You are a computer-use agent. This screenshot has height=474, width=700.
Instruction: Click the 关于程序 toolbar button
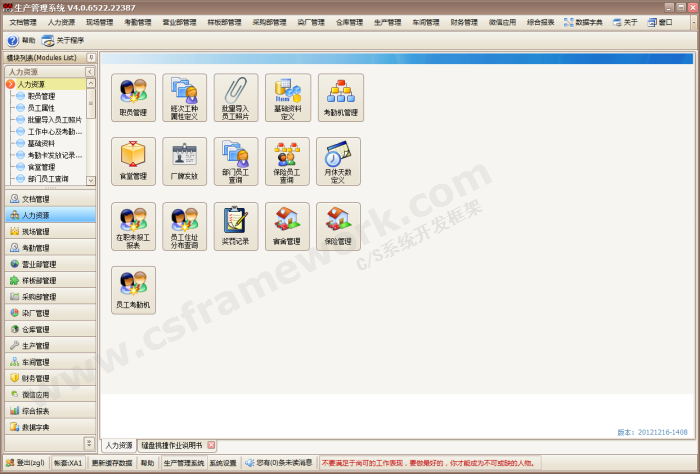coord(63,40)
